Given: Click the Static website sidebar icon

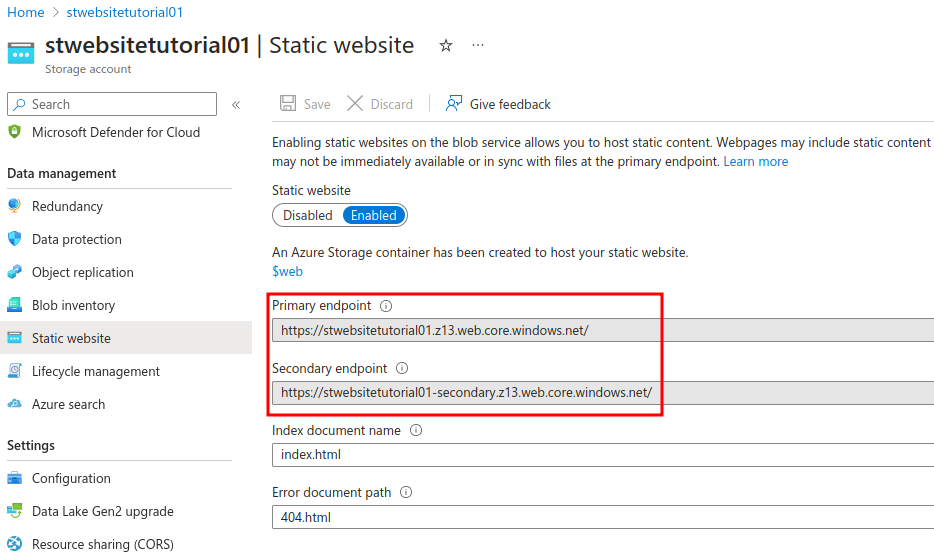Looking at the screenshot, I should pyautogui.click(x=14, y=338).
